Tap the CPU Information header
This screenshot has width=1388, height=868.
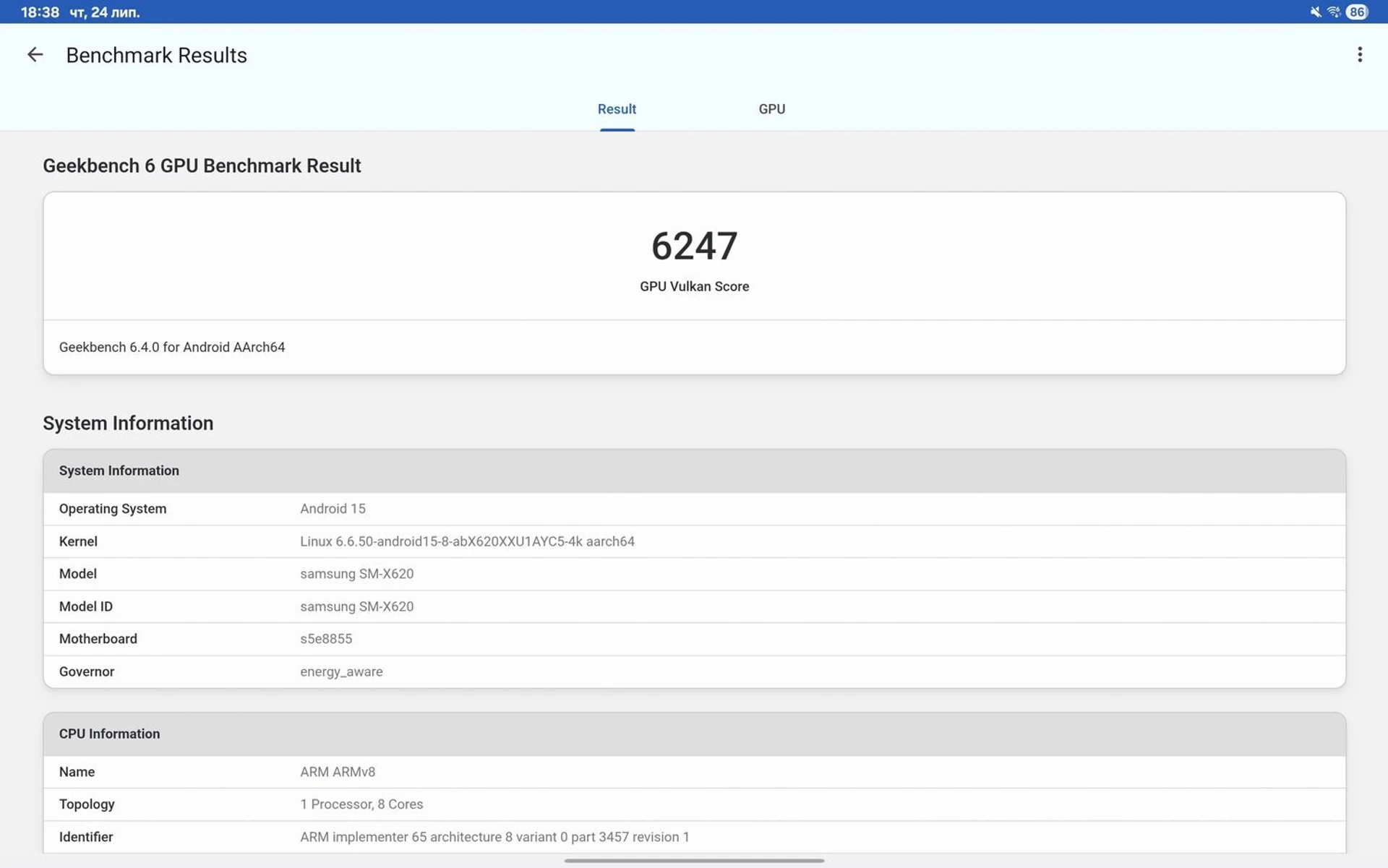[110, 734]
